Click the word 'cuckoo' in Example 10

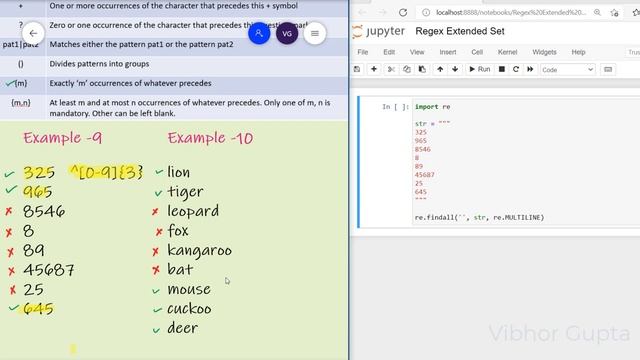189,309
